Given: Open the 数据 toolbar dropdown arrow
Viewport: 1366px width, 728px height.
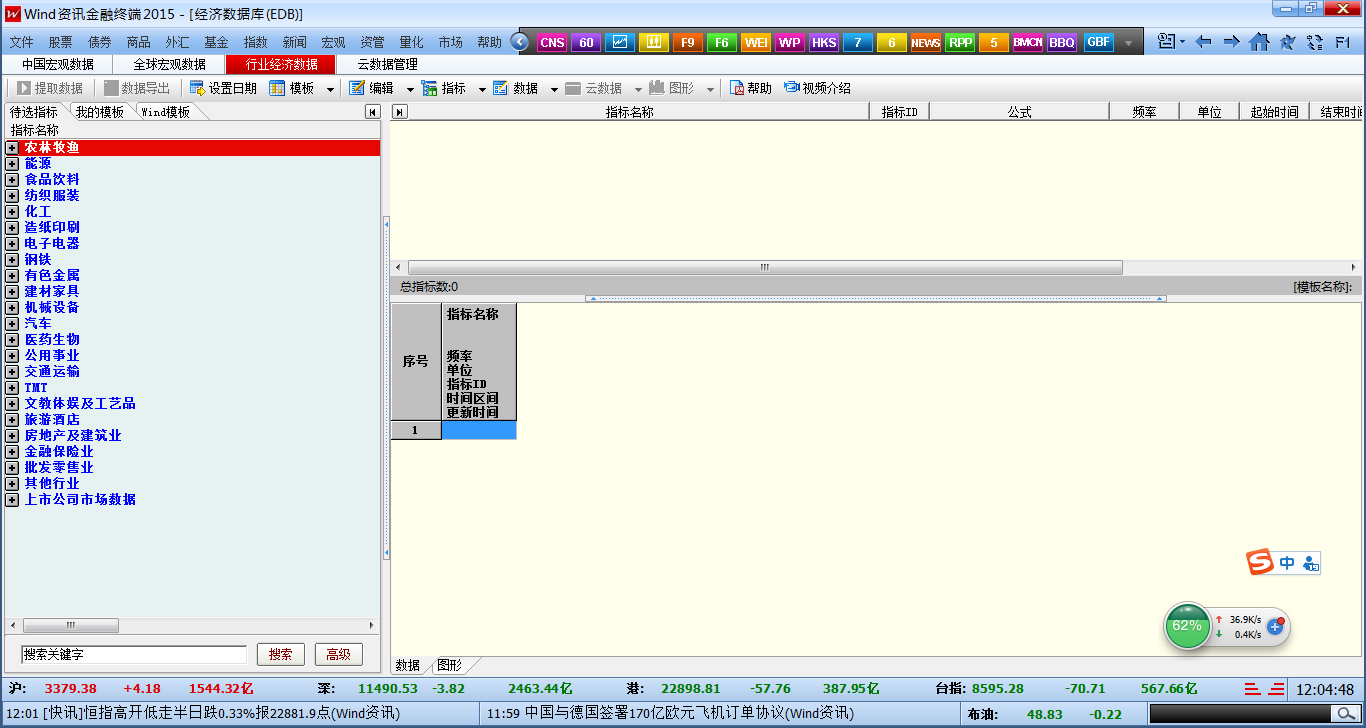Looking at the screenshot, I should (x=554, y=89).
